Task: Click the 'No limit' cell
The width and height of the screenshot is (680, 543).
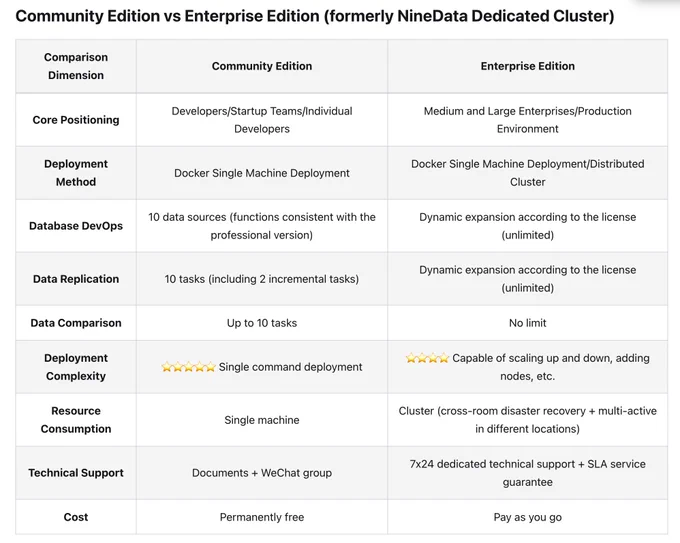Action: [x=527, y=323]
